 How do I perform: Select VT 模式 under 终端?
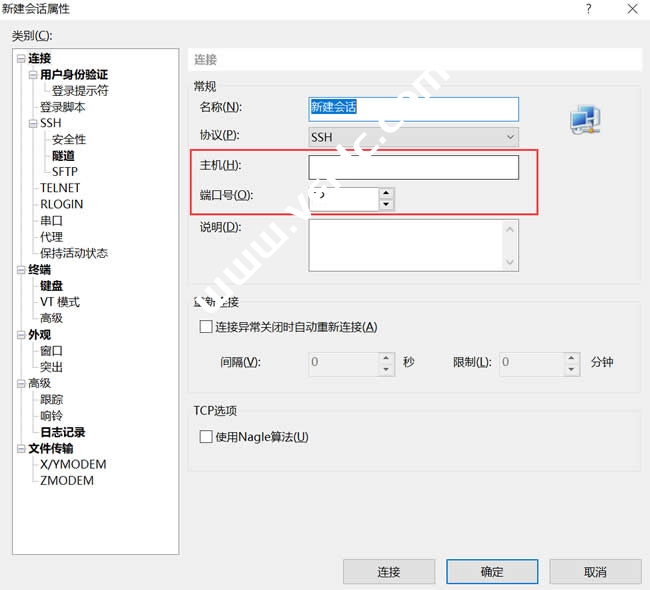coord(60,302)
